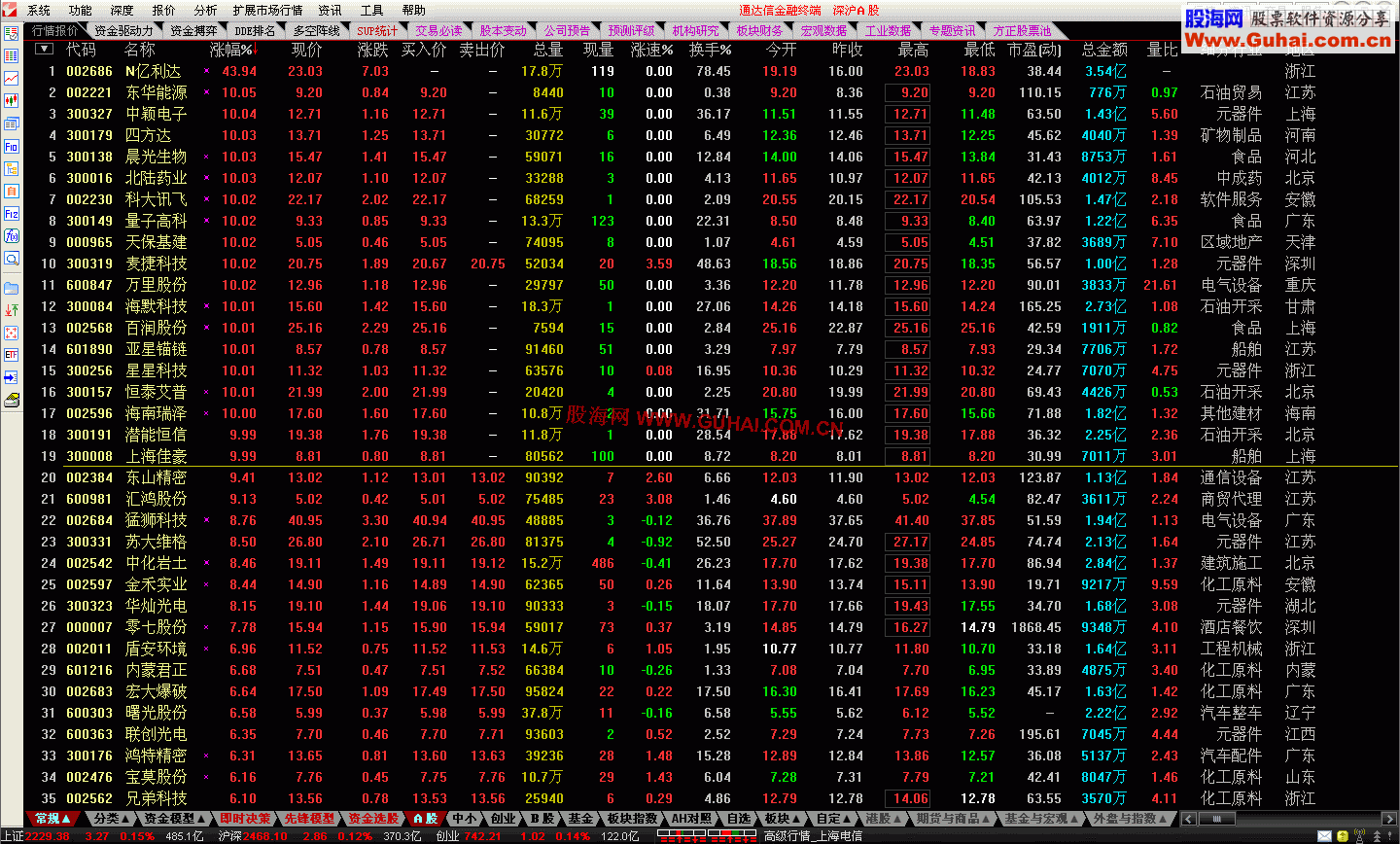Open the candlestick K-line chart icon

pos(12,100)
